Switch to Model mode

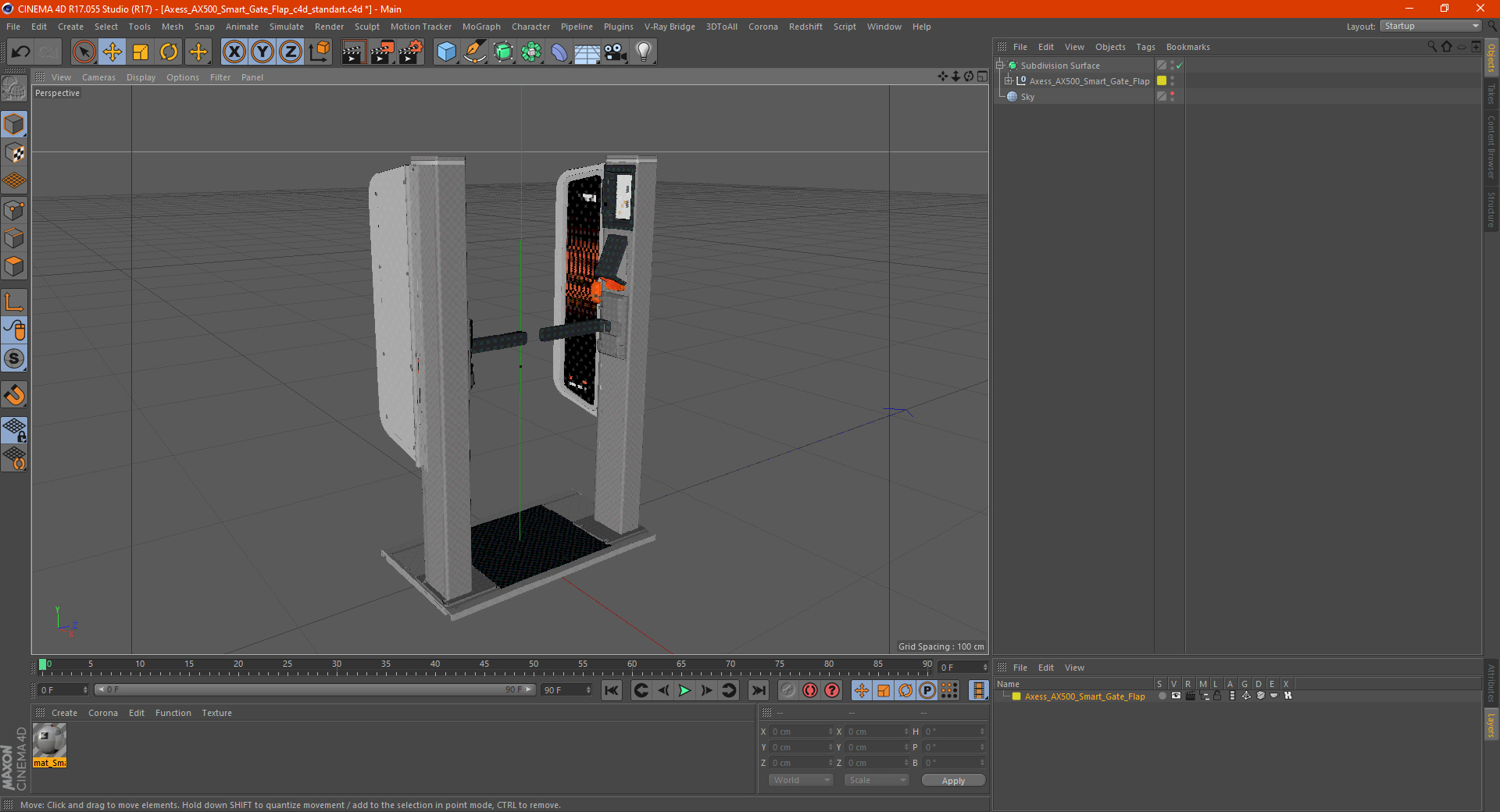click(x=14, y=124)
